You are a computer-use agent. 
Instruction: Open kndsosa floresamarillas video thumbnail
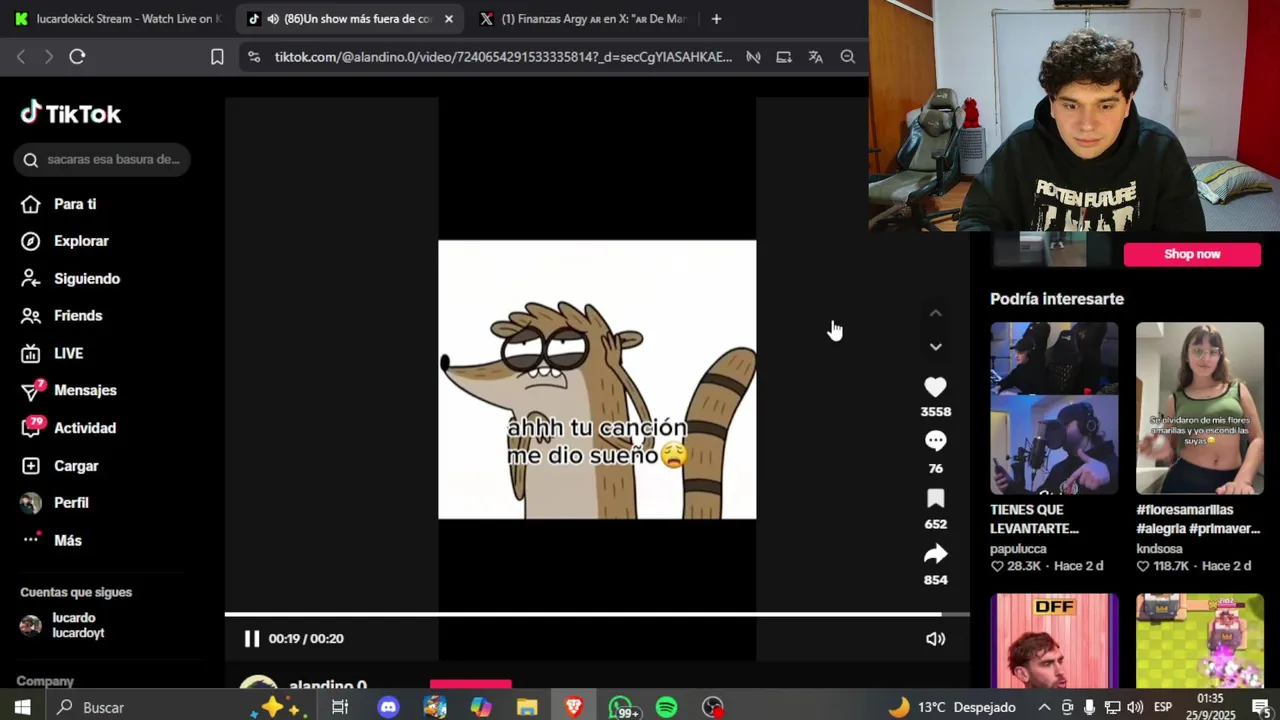pyautogui.click(x=1200, y=408)
